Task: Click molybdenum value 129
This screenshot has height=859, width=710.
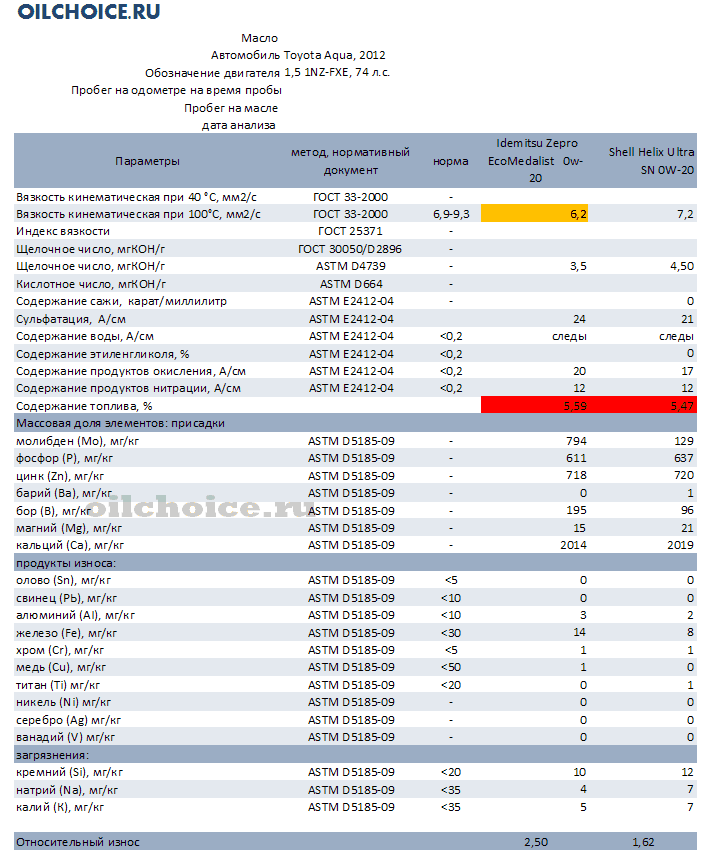Action: coord(684,441)
